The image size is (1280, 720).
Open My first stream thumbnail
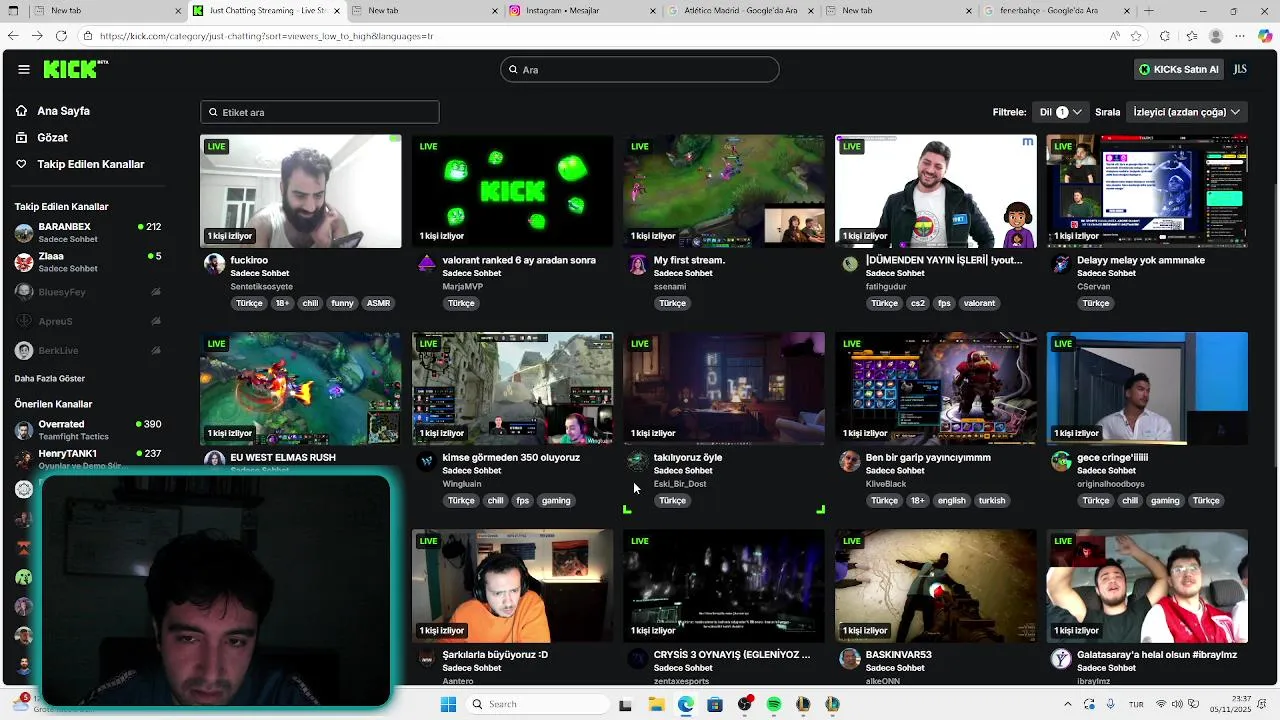point(724,191)
